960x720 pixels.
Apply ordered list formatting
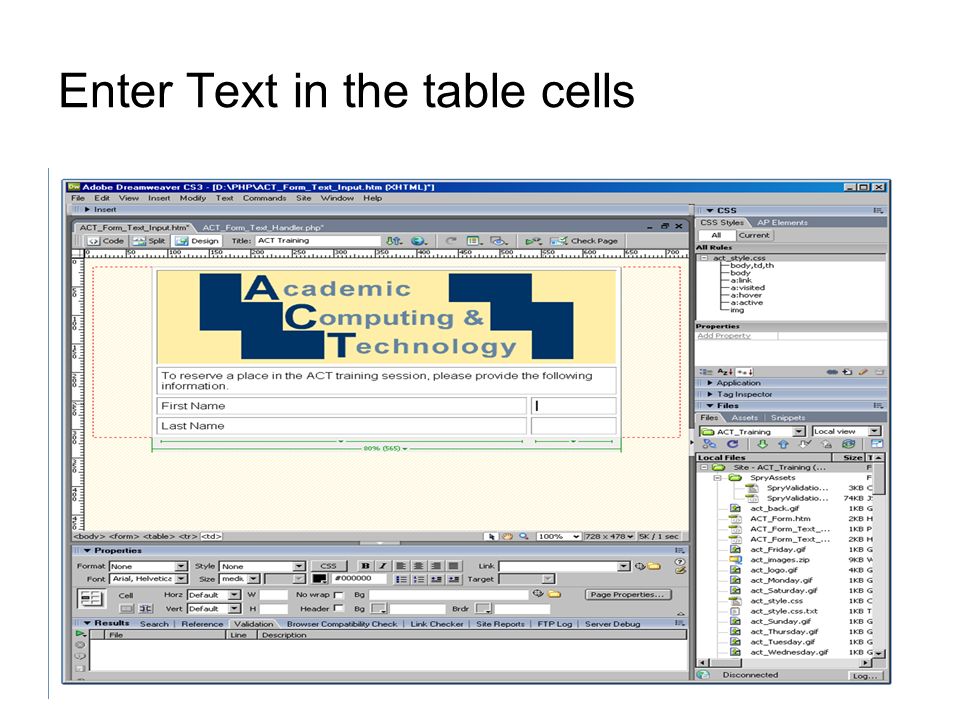[x=418, y=579]
